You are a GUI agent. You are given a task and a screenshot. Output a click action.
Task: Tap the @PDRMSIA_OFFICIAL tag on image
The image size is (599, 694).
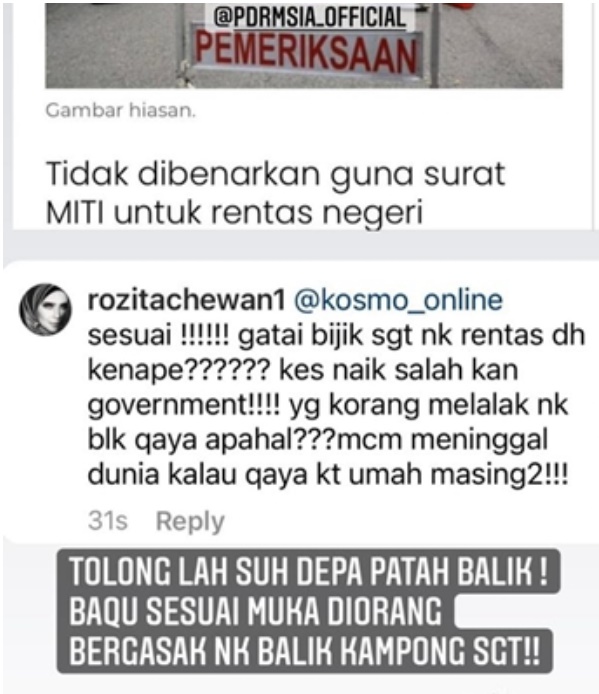(309, 18)
